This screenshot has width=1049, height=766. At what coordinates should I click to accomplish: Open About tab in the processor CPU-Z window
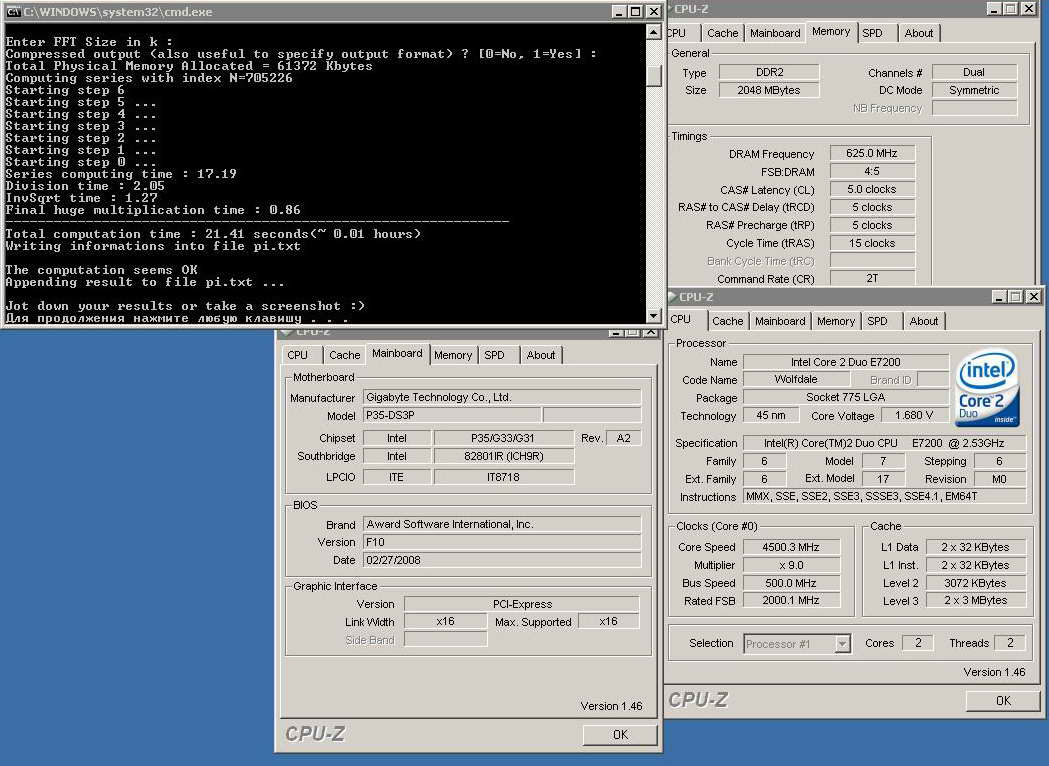[x=924, y=321]
